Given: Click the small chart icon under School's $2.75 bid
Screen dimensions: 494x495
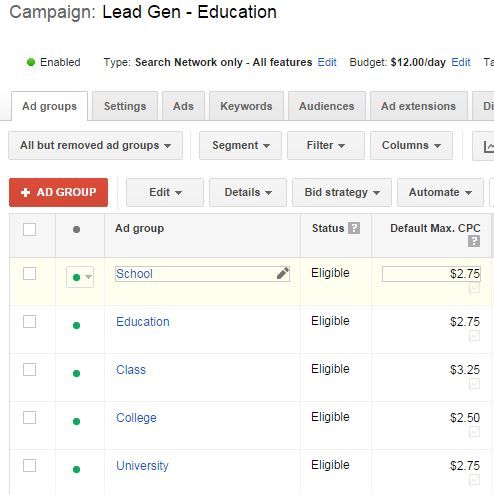Looking at the screenshot, I should coord(474,288).
